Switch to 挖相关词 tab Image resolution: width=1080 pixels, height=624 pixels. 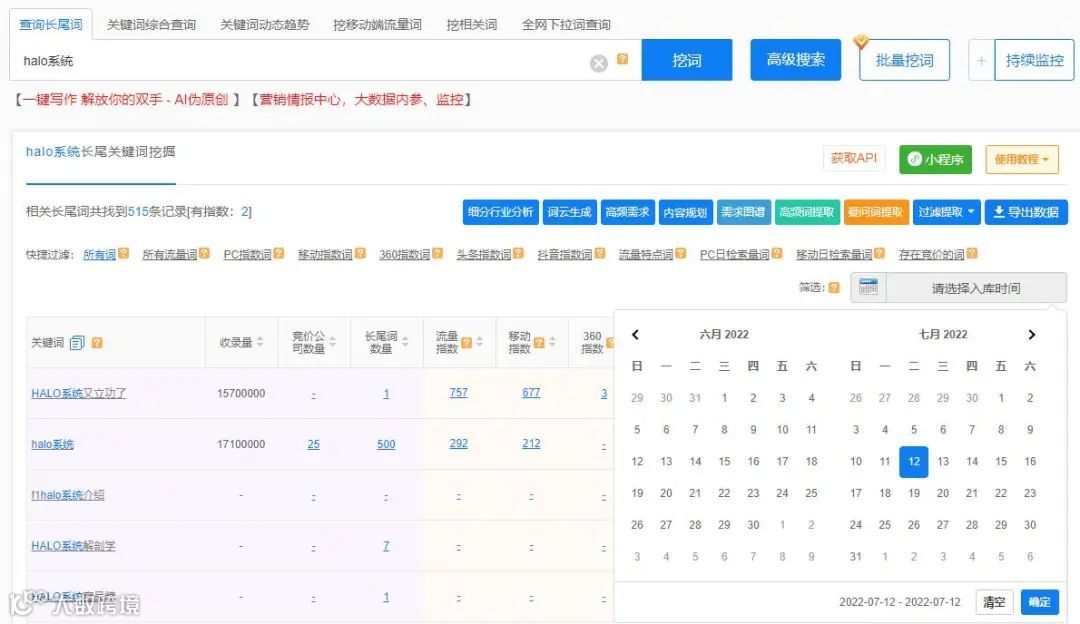(x=471, y=25)
